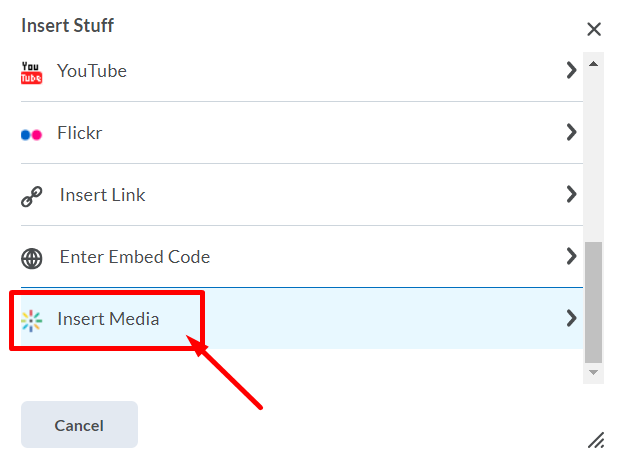
Task: Click the colorful Insert Media icon
Action: coord(32,320)
